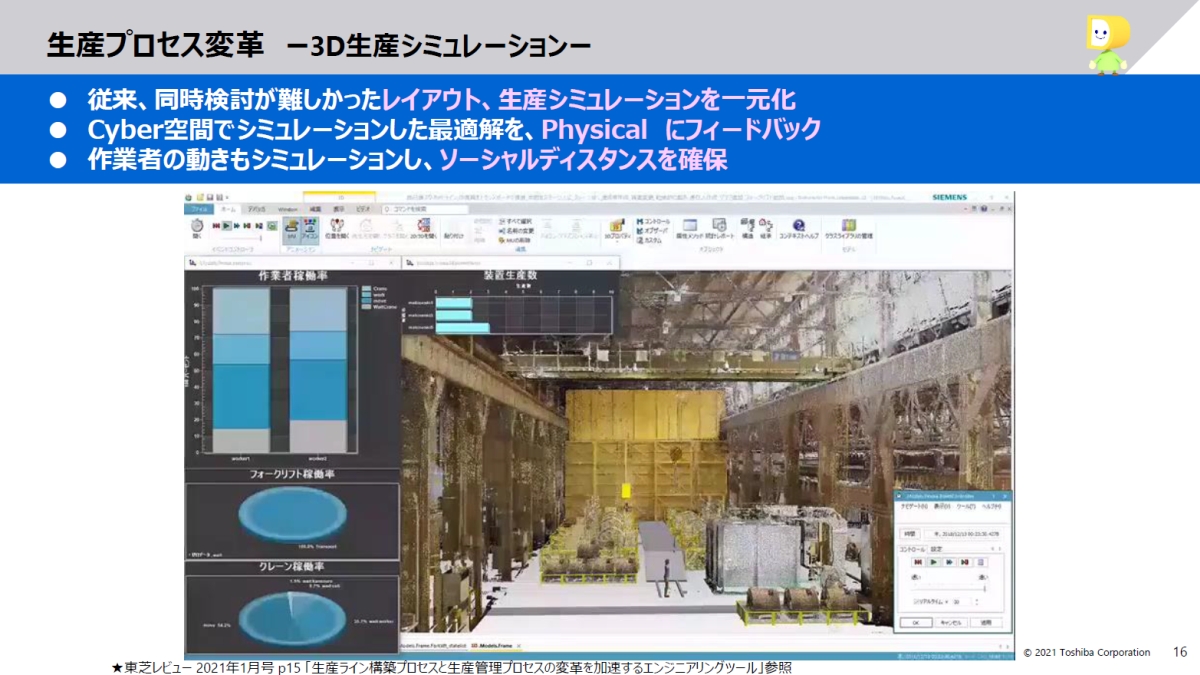Viewport: 1200px width, 675px height.
Task: Select オブザーバ in objects group
Action: click(x=652, y=230)
